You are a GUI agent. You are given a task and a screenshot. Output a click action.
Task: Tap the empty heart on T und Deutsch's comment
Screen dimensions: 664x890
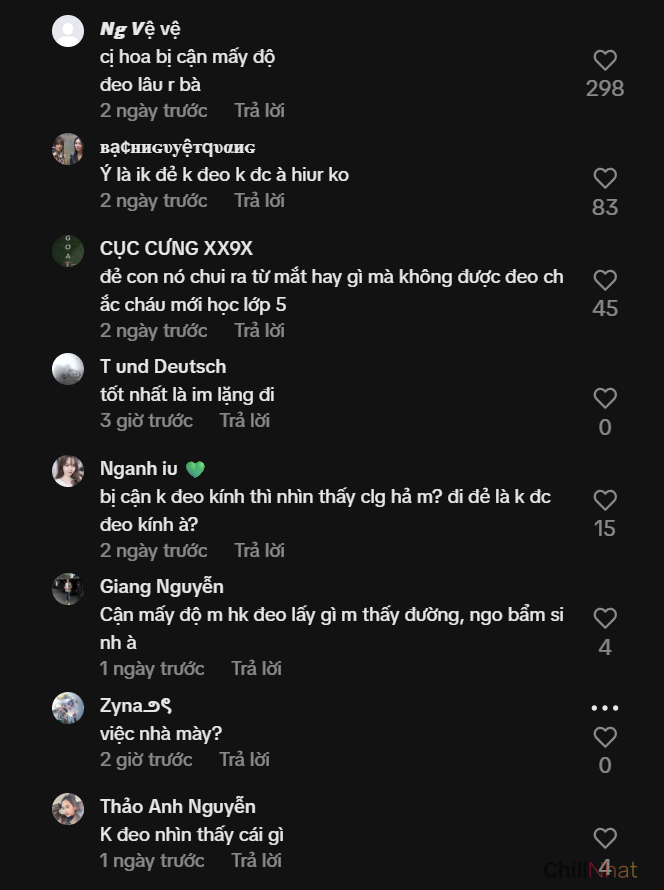tap(605, 398)
